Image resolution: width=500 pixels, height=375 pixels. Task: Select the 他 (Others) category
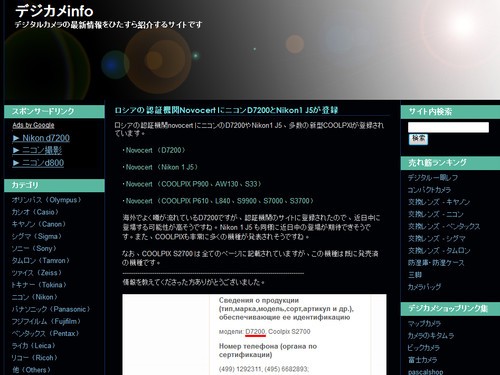click(x=31, y=370)
